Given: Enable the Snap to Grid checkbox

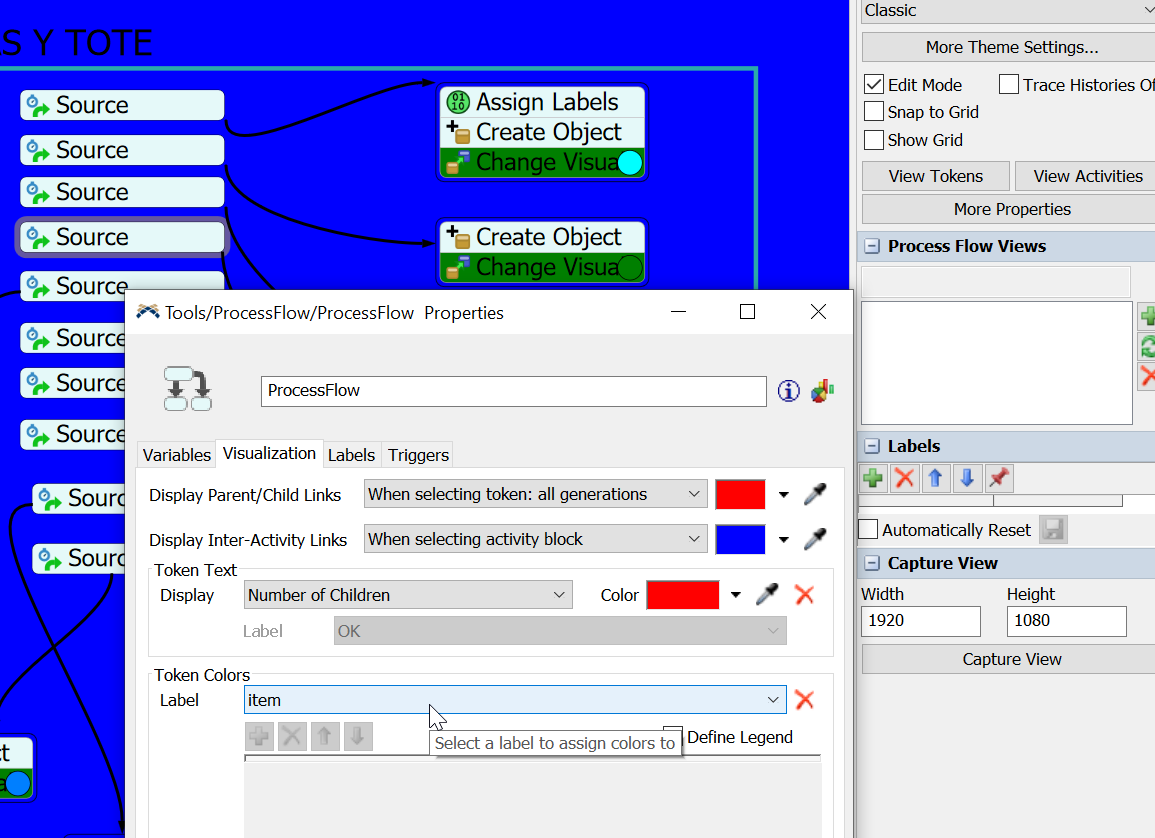Looking at the screenshot, I should coord(874,112).
